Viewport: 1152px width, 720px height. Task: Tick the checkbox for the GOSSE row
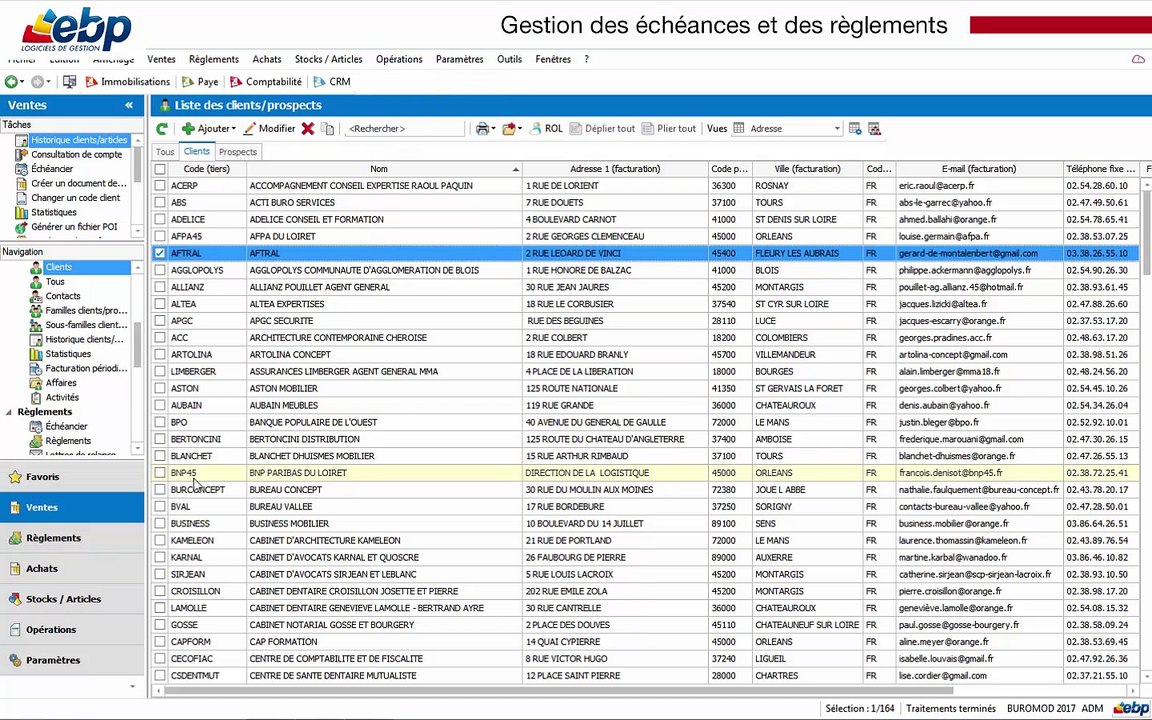pyautogui.click(x=160, y=625)
